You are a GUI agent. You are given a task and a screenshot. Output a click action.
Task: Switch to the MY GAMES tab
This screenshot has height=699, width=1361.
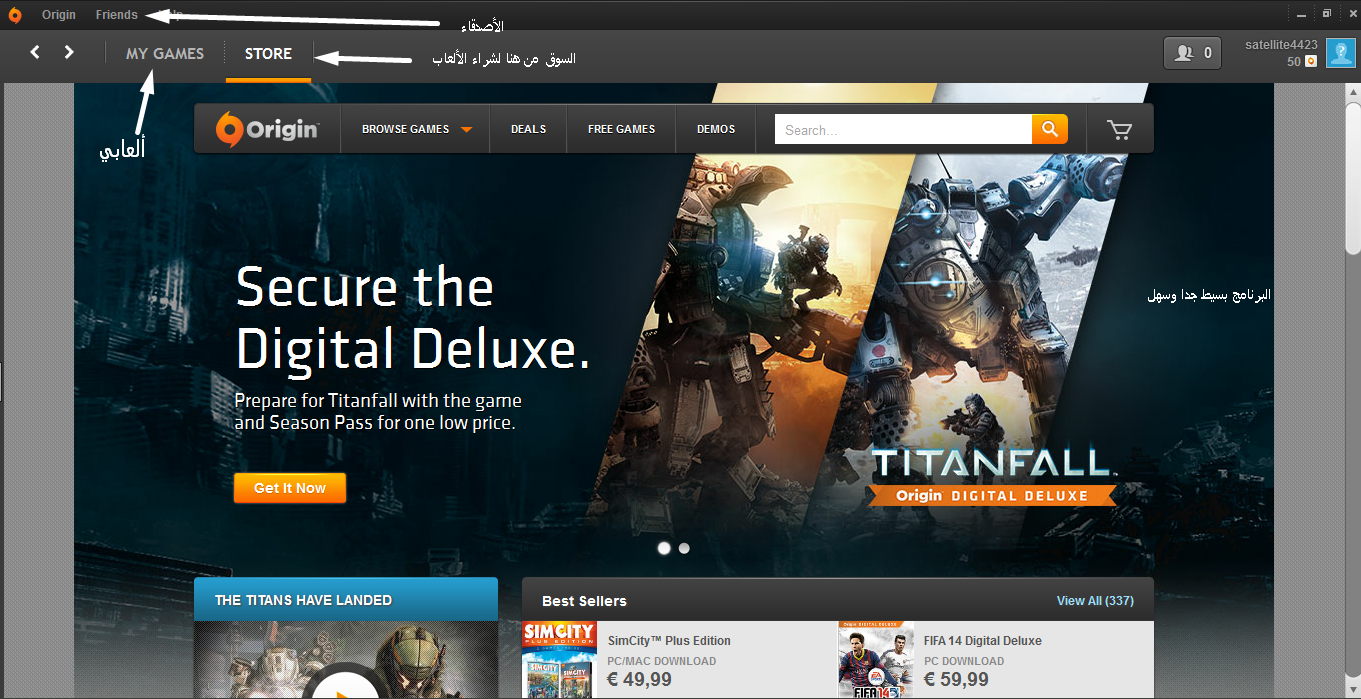(165, 54)
